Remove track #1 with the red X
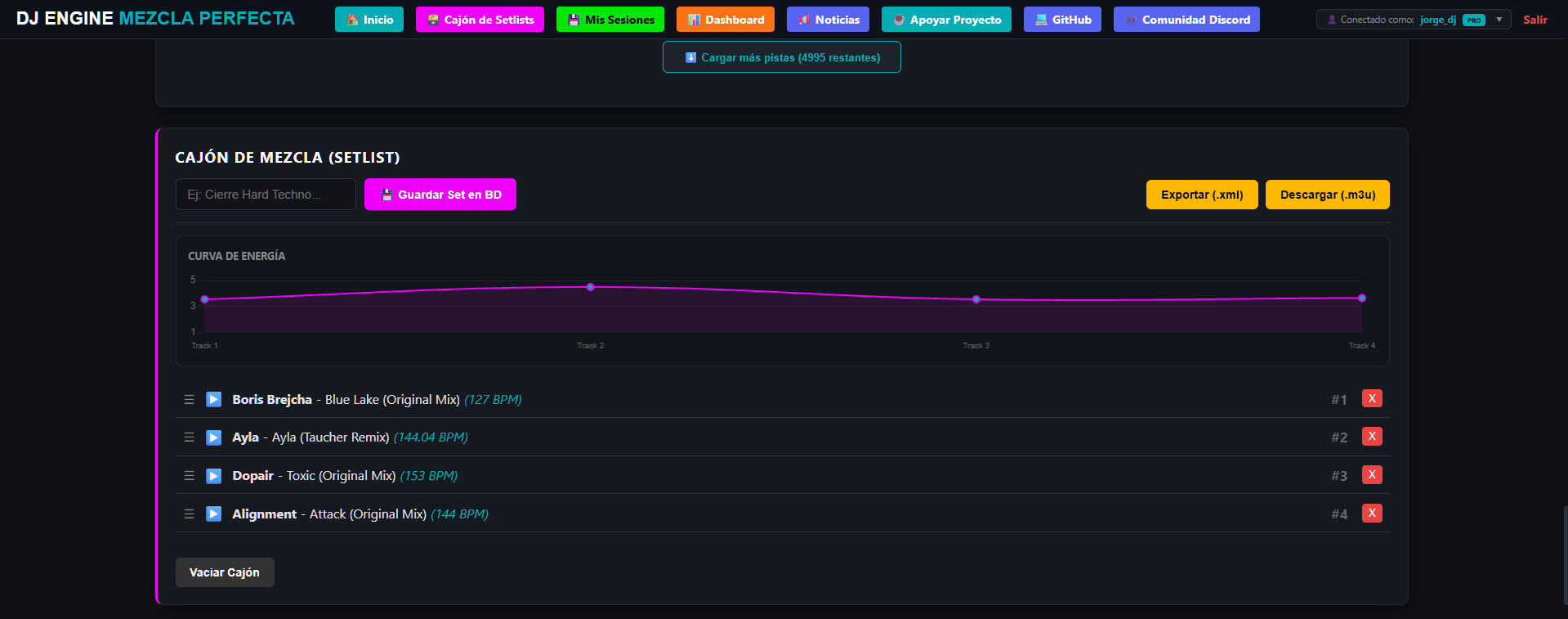The height and width of the screenshot is (619, 1568). click(1372, 398)
